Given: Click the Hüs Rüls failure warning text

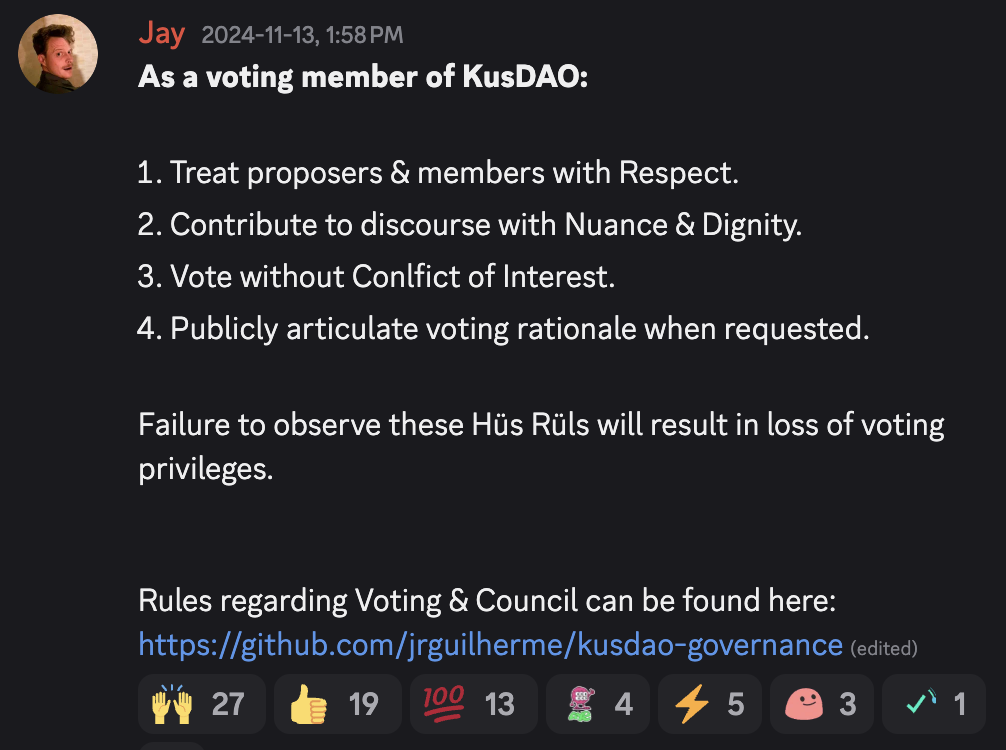Looking at the screenshot, I should tap(540, 425).
